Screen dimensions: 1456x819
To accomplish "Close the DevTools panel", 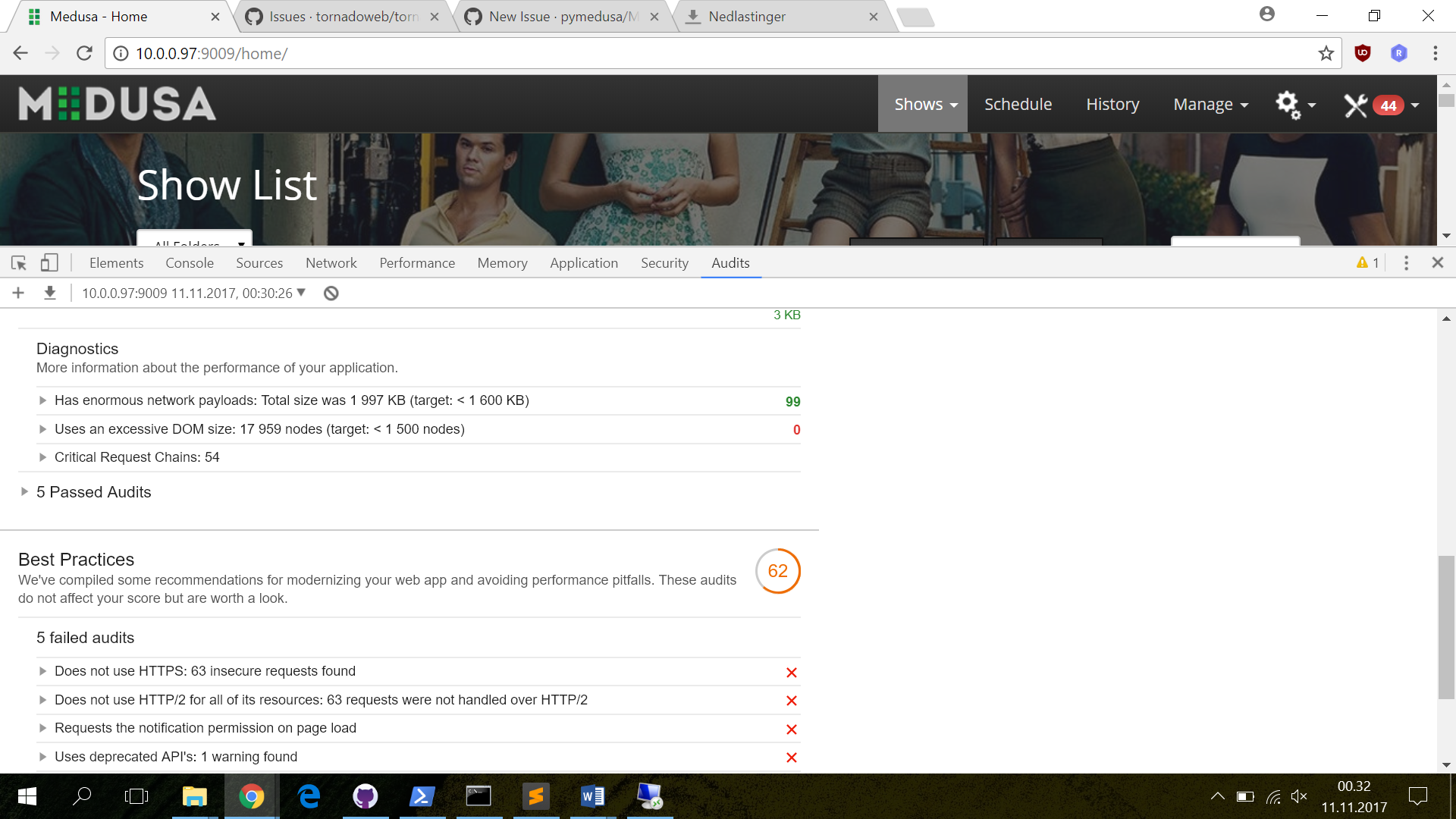I will pos(1437,262).
